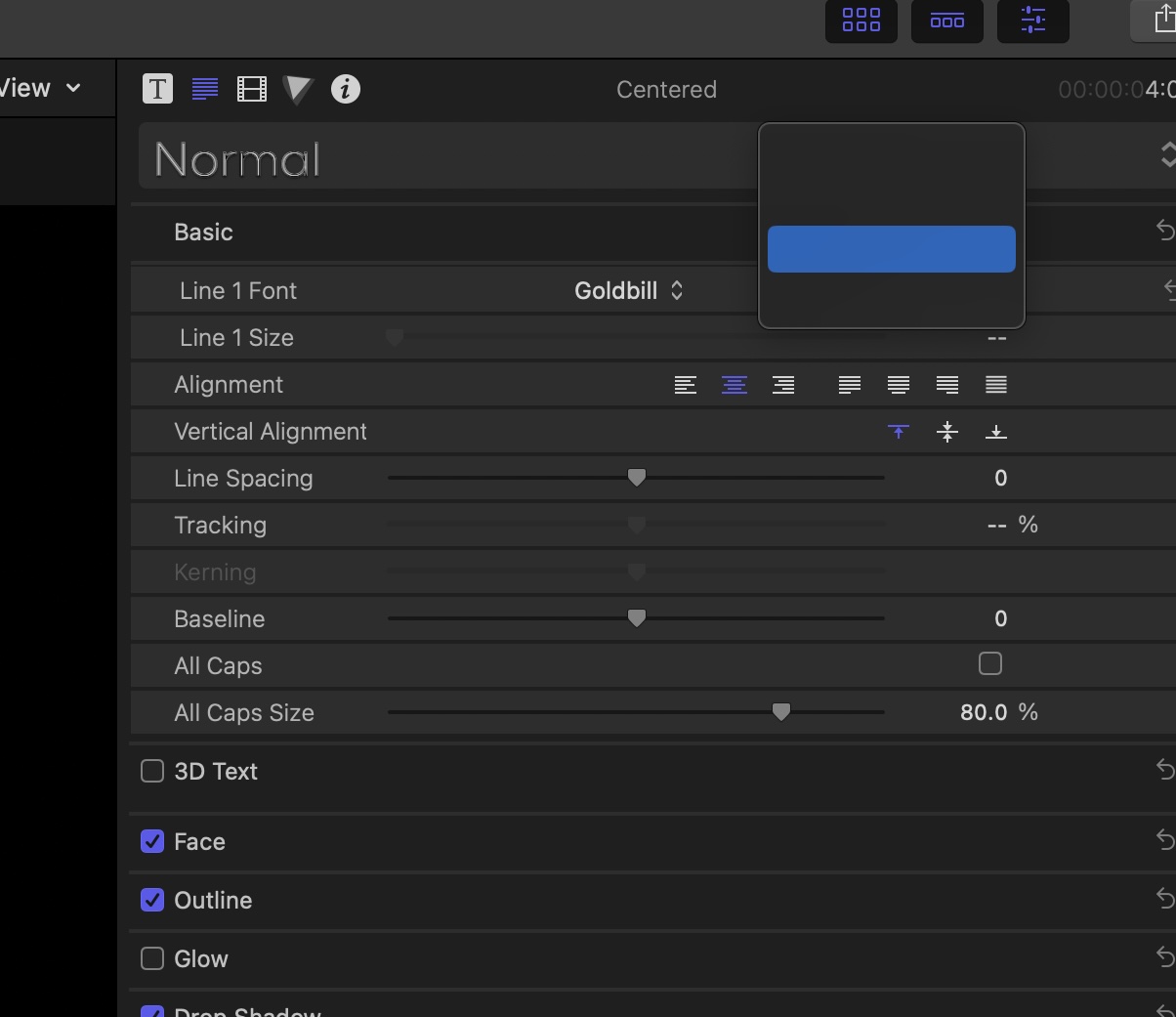Set vertical alignment to middle
This screenshot has height=1017, width=1176.
(x=947, y=432)
